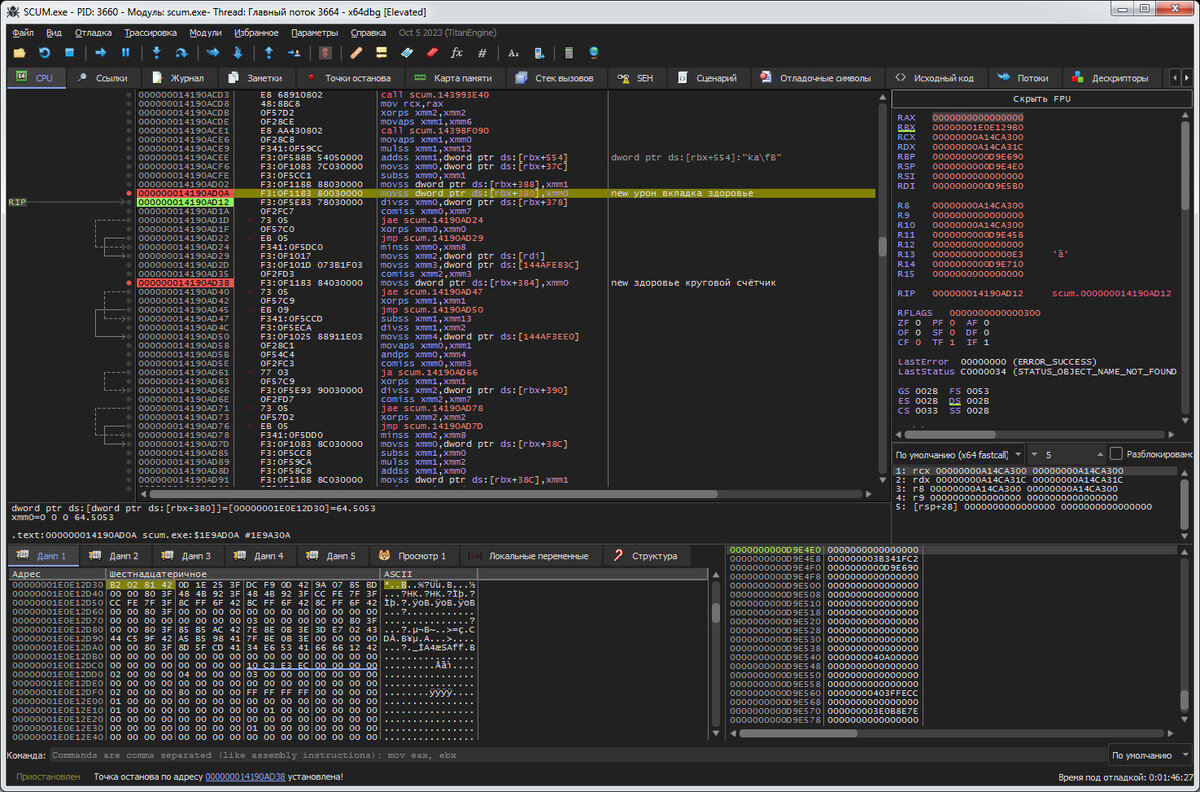Screen dimensions: 1200x792
Task: Open the x64 fastcall calling convention dropdown
Action: [959, 454]
